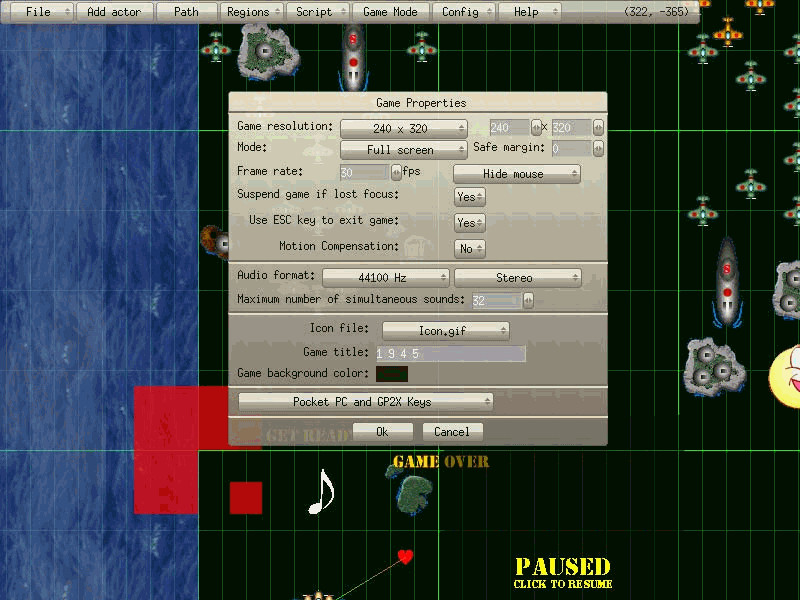The height and width of the screenshot is (600, 800).
Task: Select the battleship actor on the right side
Action: (x=727, y=282)
